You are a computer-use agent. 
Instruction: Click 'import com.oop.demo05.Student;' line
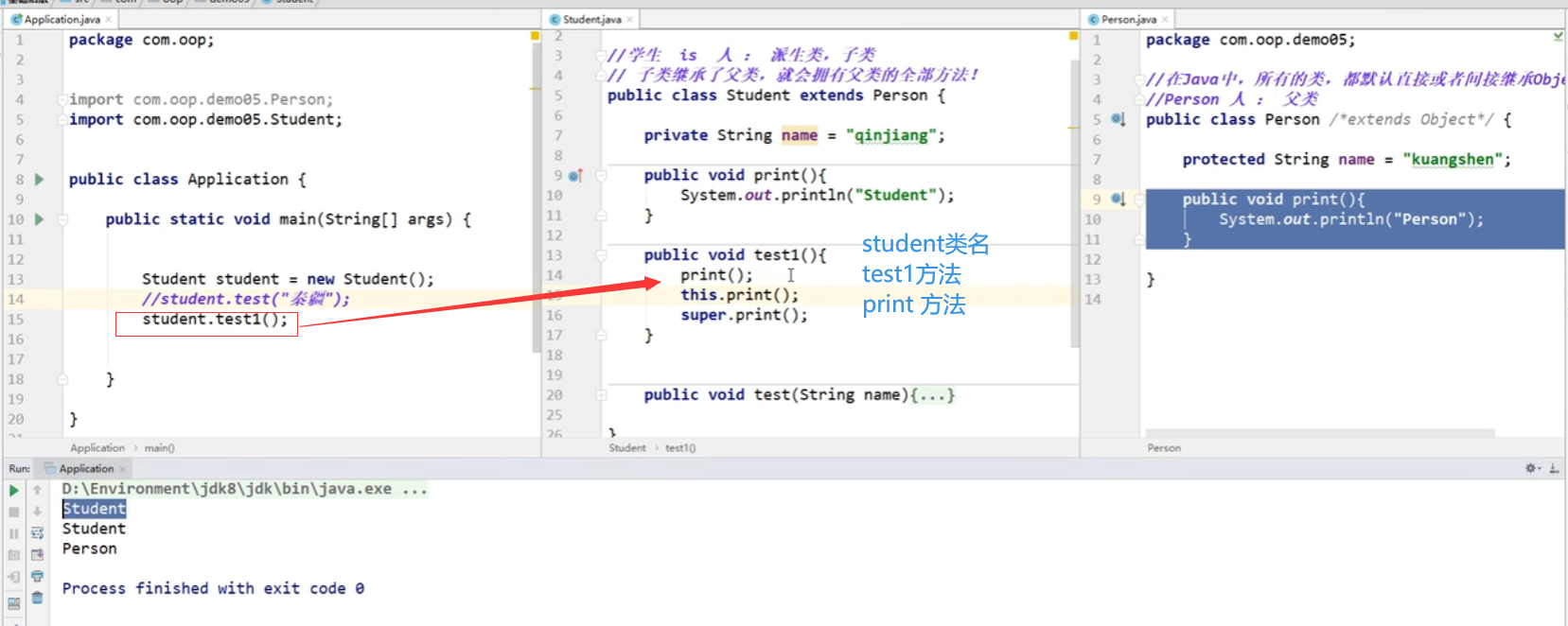(x=205, y=119)
